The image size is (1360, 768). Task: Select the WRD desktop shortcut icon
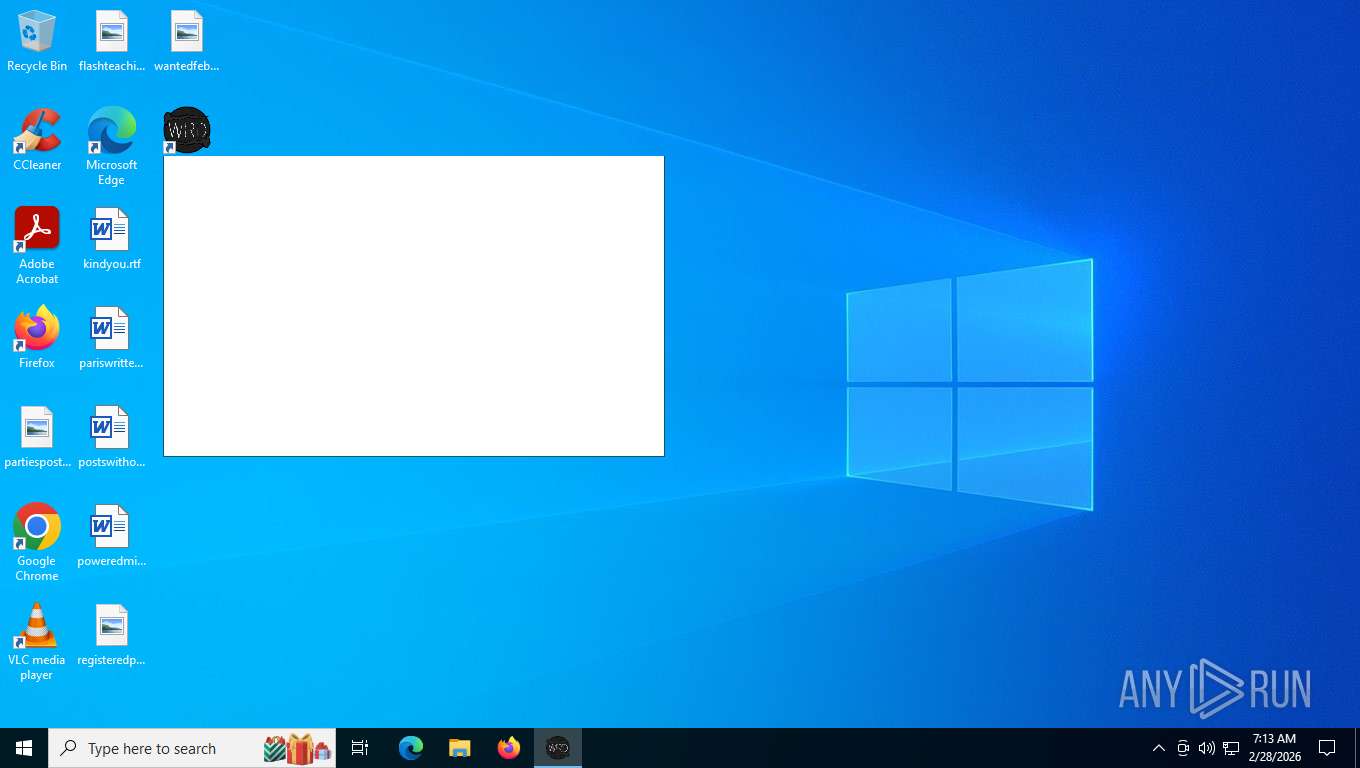click(x=187, y=130)
